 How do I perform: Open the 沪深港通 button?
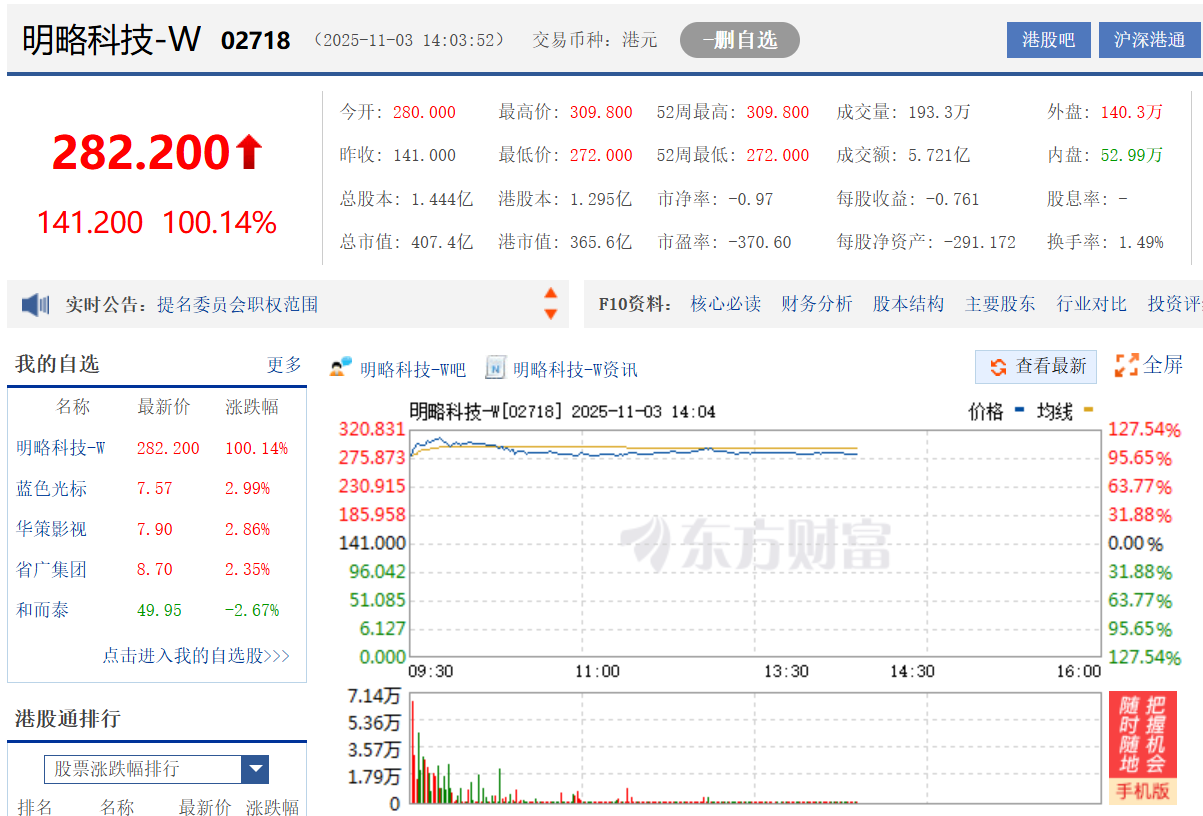tap(1150, 40)
